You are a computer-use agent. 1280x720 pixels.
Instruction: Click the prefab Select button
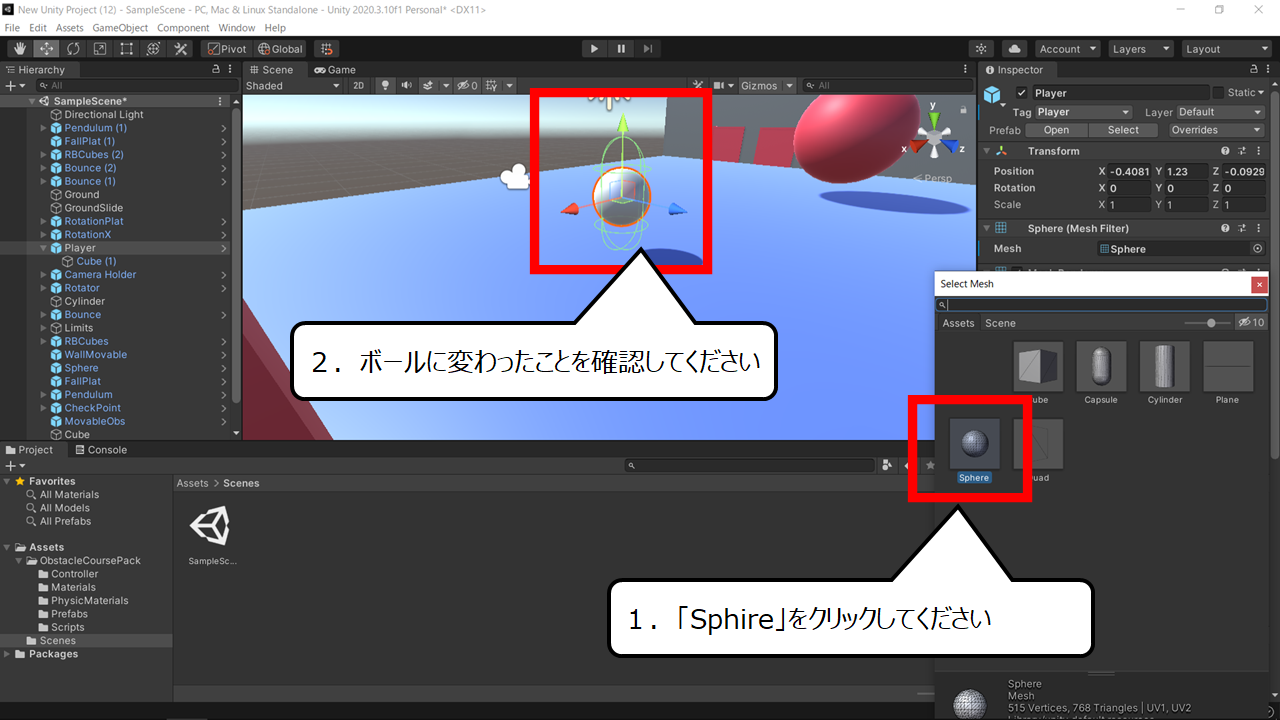point(1123,130)
